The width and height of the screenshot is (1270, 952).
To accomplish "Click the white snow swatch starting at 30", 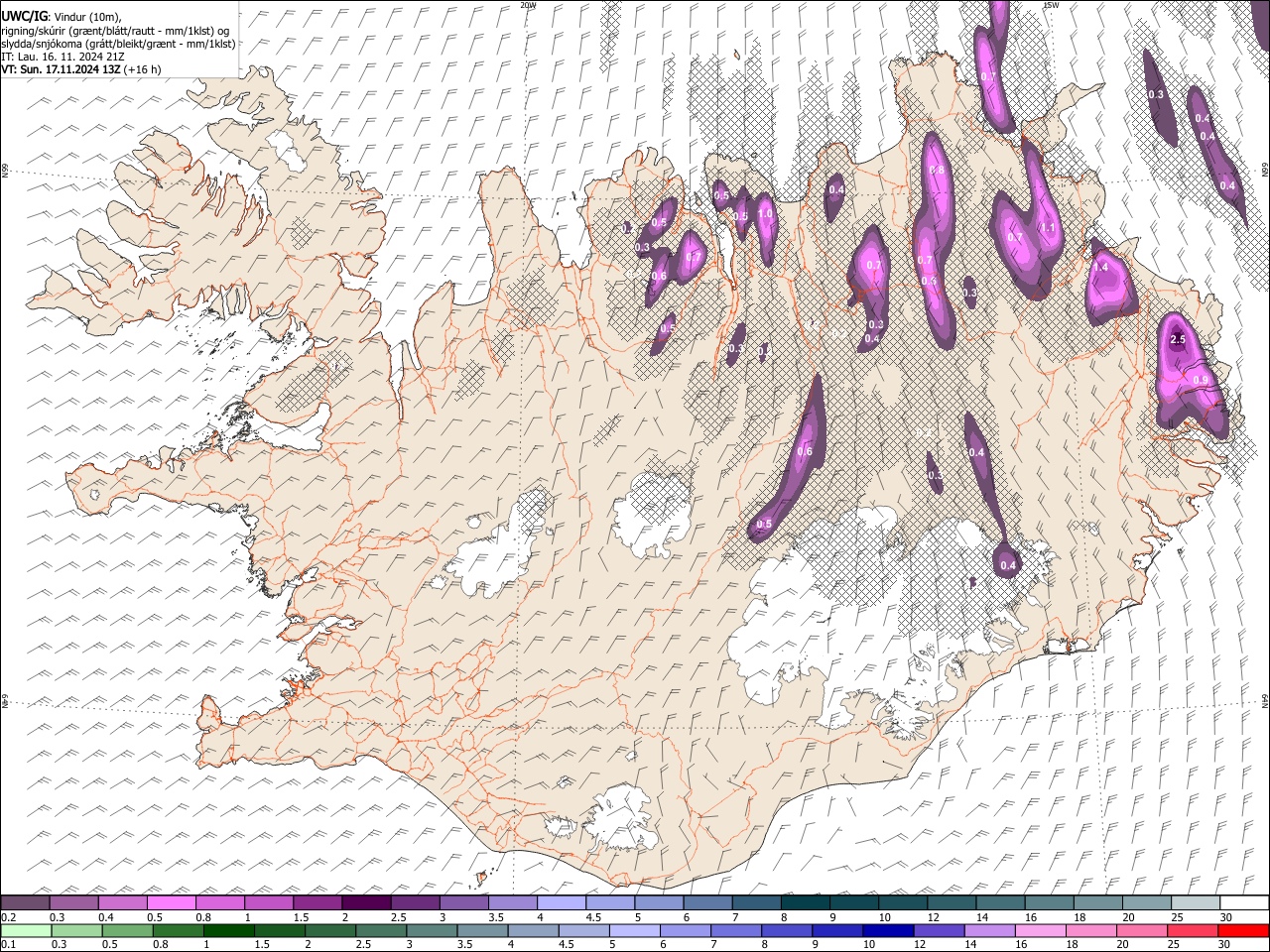I will click(x=1245, y=902).
